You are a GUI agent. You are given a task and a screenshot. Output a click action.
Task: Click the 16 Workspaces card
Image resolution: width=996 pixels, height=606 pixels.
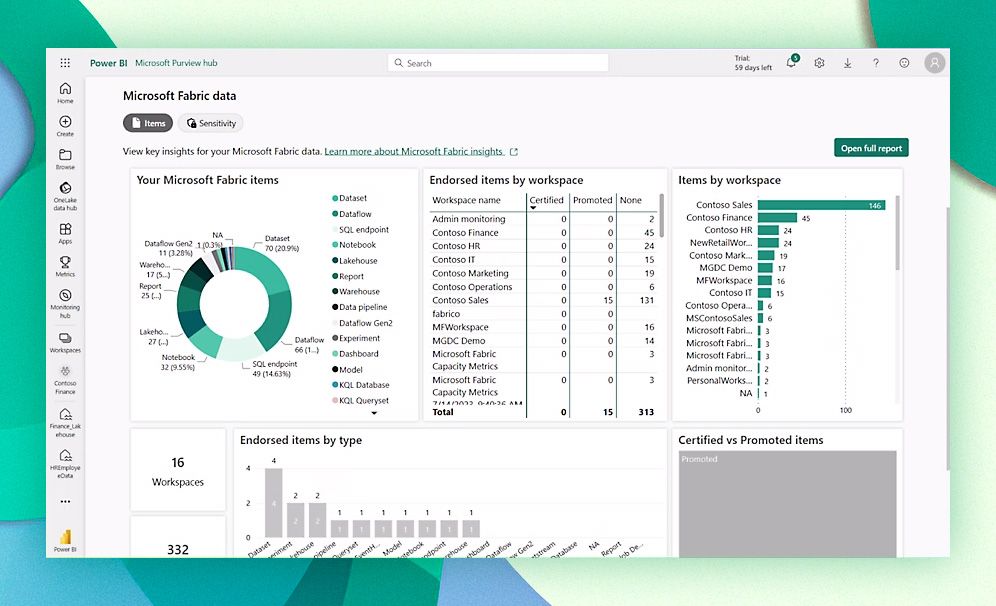pyautogui.click(x=178, y=470)
